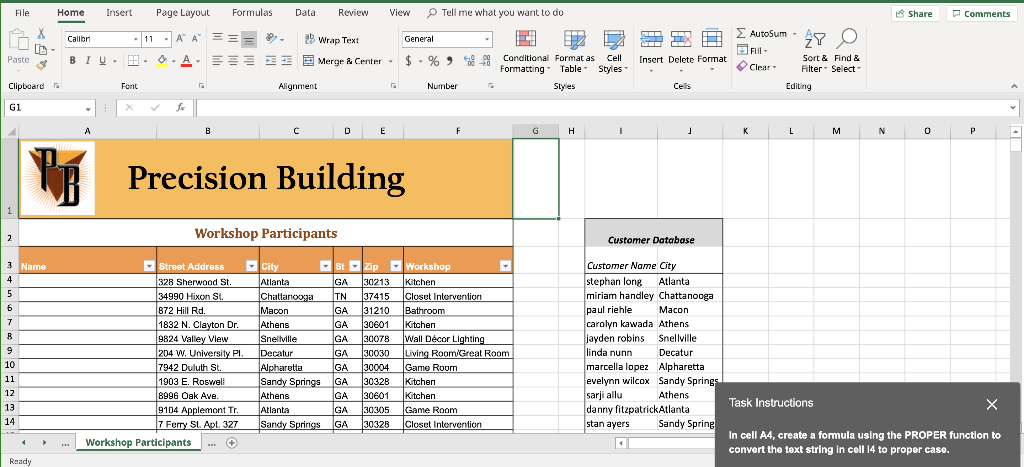Add a new sheet with plus button
This screenshot has width=1024, height=467.
[x=231, y=443]
